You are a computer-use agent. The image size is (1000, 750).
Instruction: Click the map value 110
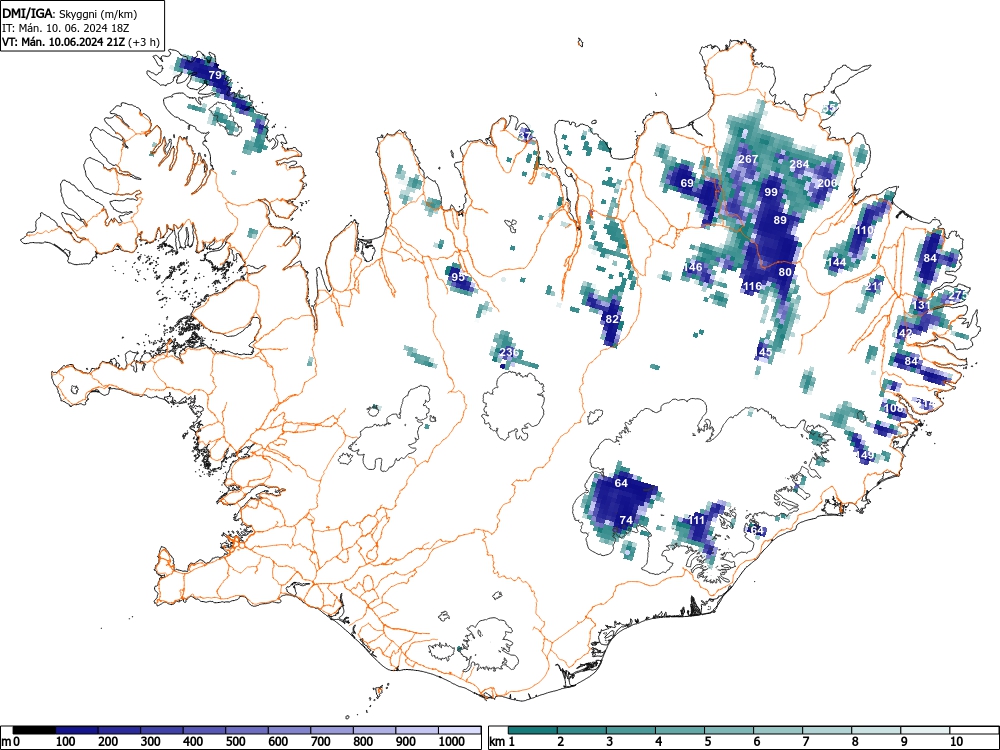click(864, 230)
